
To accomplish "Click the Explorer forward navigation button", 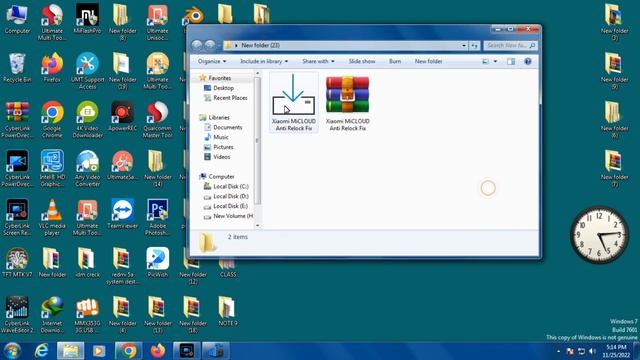I will [x=210, y=45].
